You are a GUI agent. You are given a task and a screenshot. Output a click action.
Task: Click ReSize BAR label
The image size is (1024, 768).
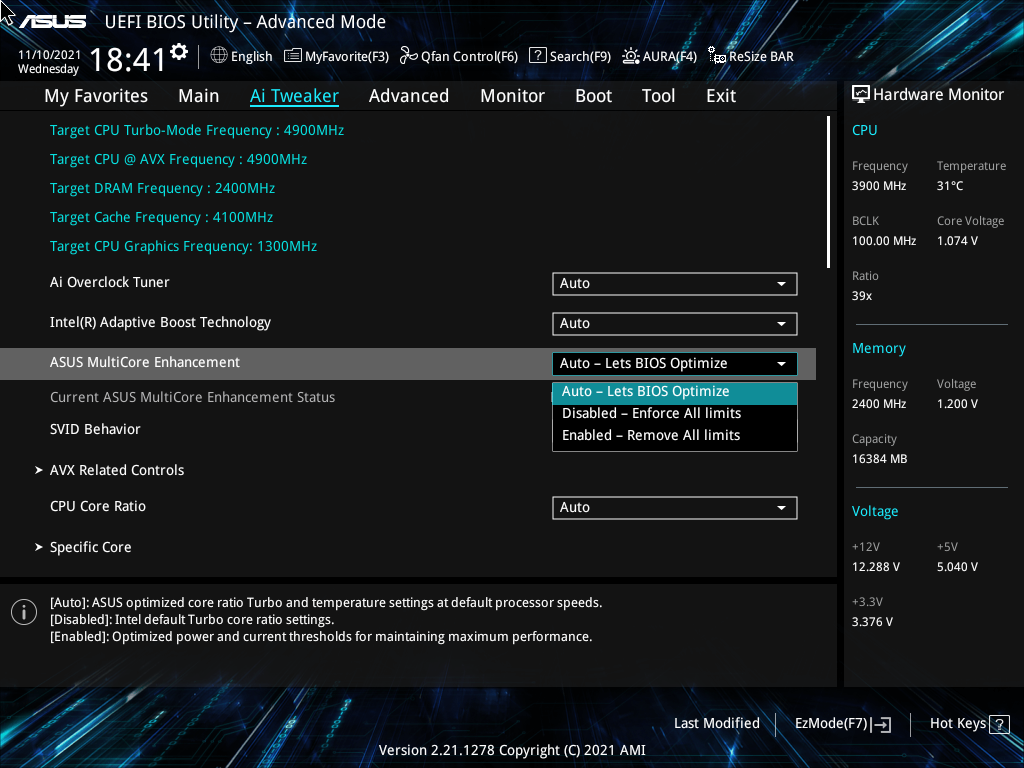click(x=761, y=57)
